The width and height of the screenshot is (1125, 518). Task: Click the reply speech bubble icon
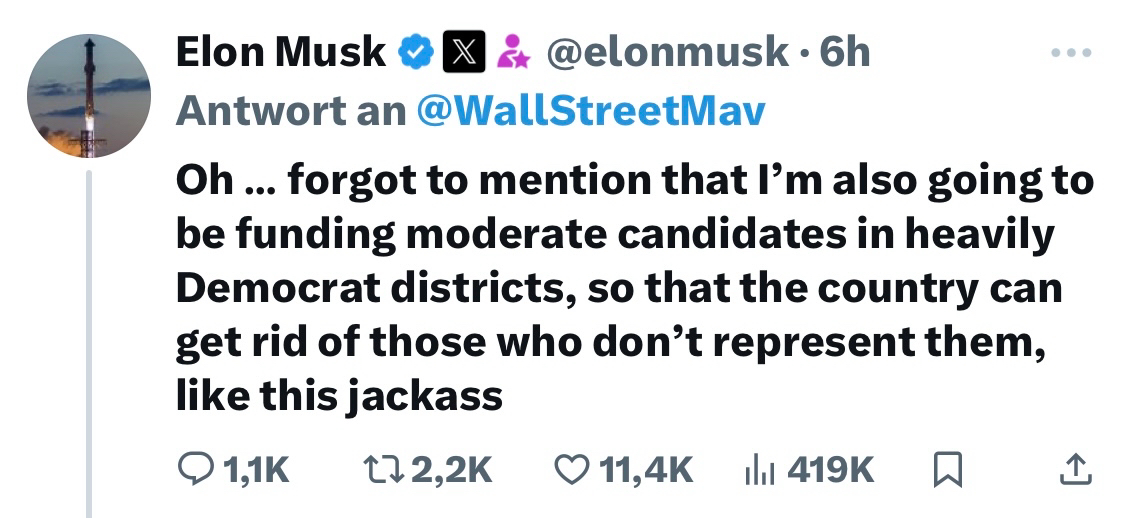click(196, 470)
